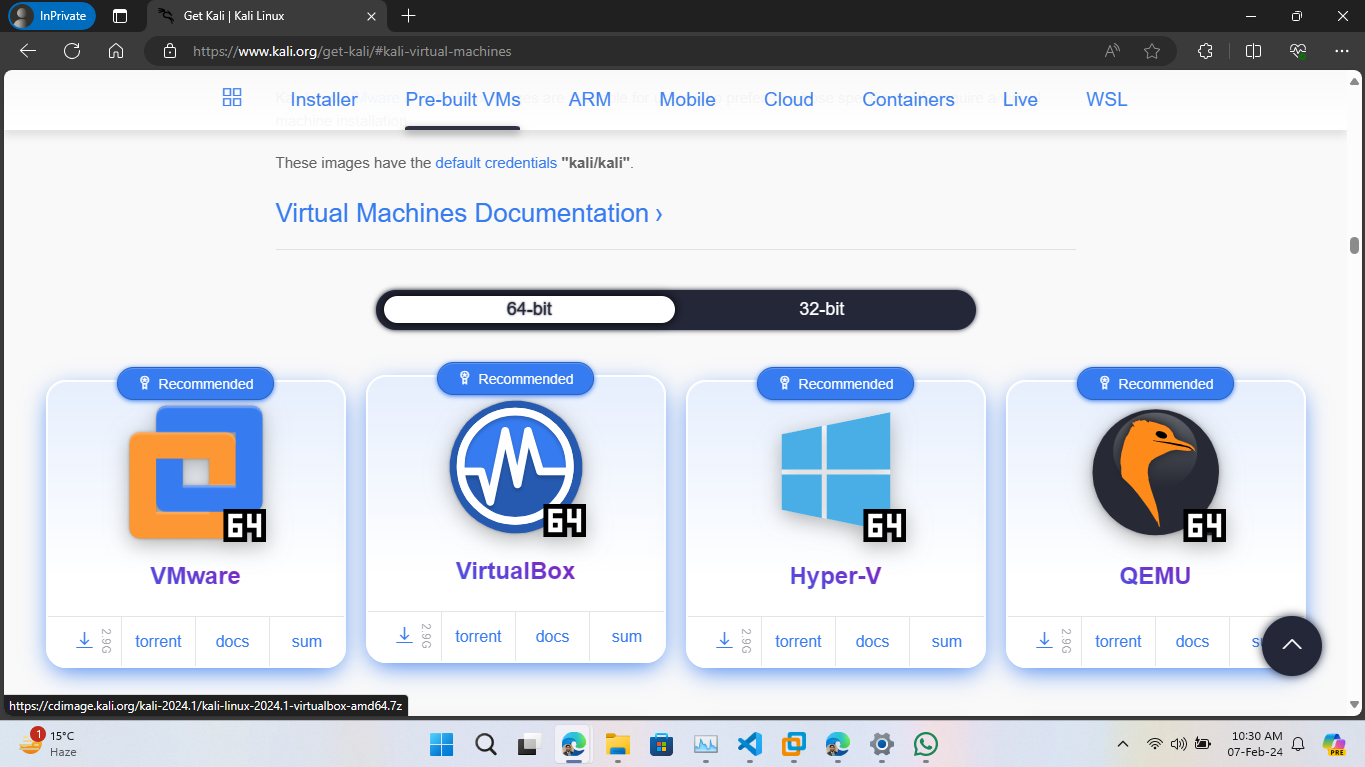This screenshot has height=767, width=1365.
Task: Click VirtualBox torrent link
Action: (478, 636)
